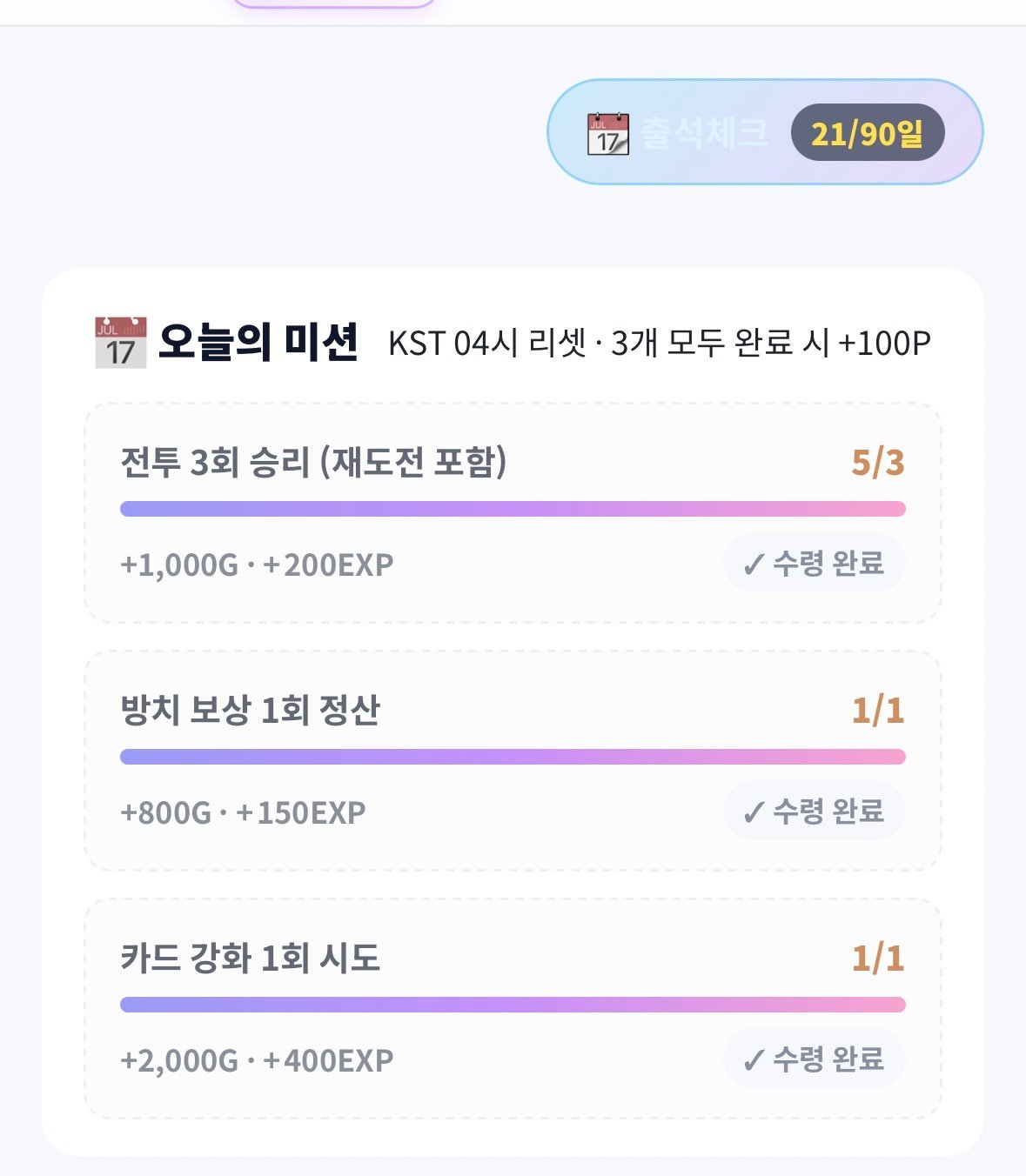The image size is (1026, 1176).
Task: Click the +800G · +150EXP reward text
Action: (243, 812)
